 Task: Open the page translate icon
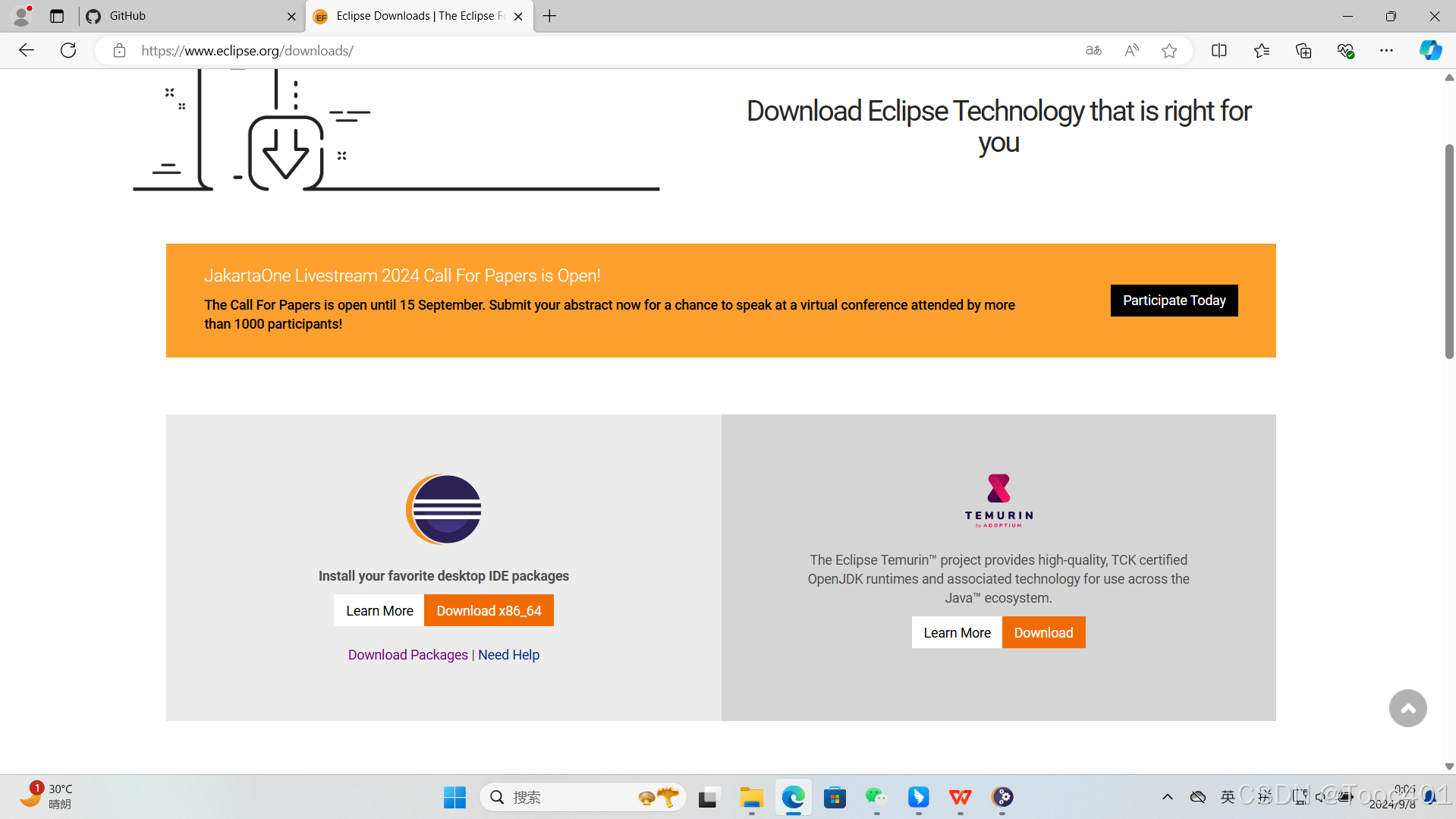tap(1093, 51)
